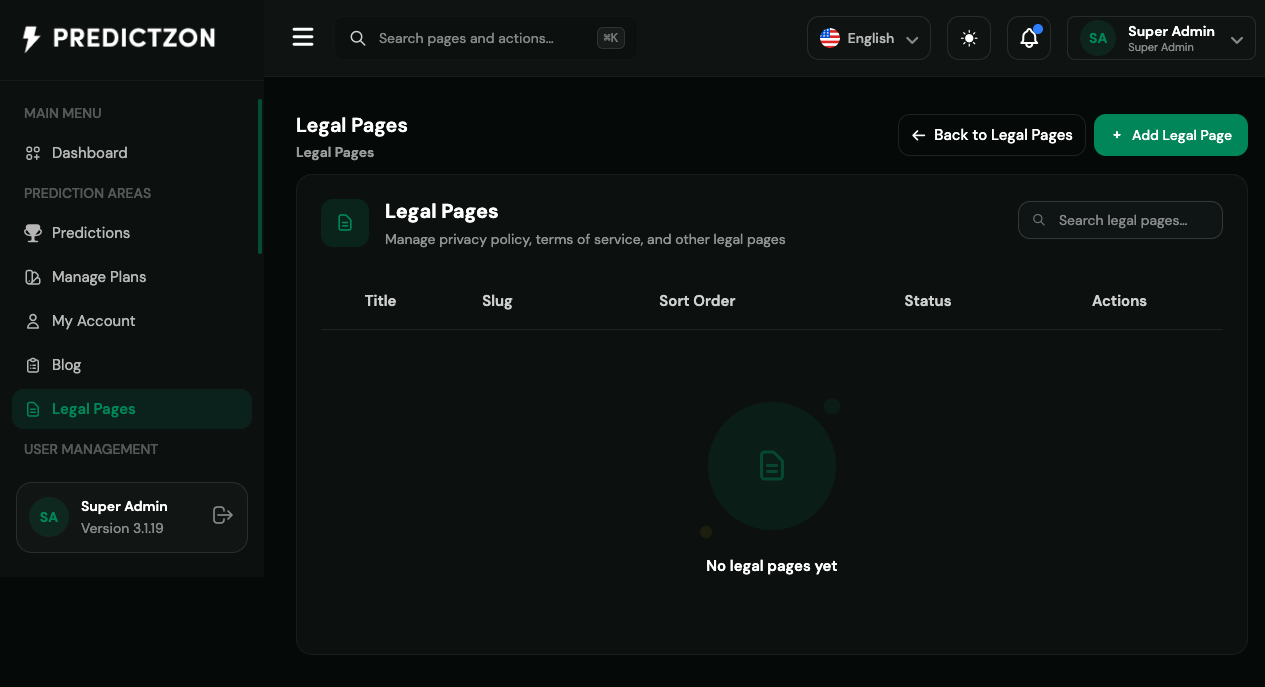Click the Blog clipboard icon

[33, 365]
